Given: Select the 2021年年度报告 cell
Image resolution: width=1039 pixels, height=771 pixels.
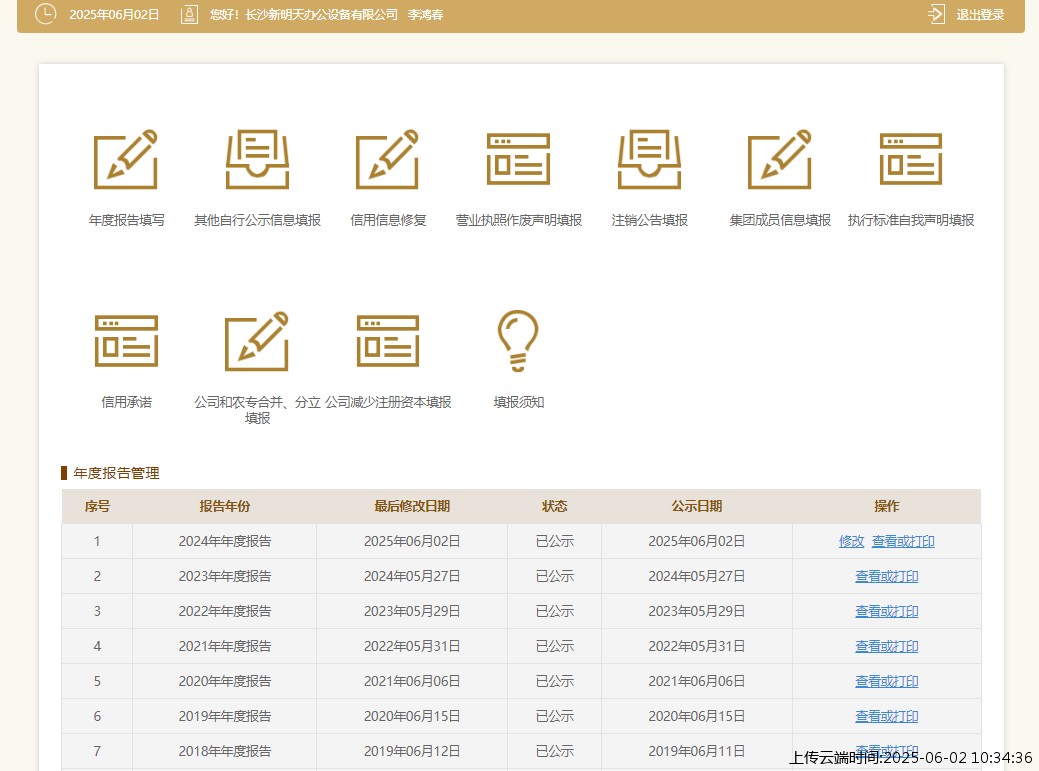Looking at the screenshot, I should click(x=225, y=646).
